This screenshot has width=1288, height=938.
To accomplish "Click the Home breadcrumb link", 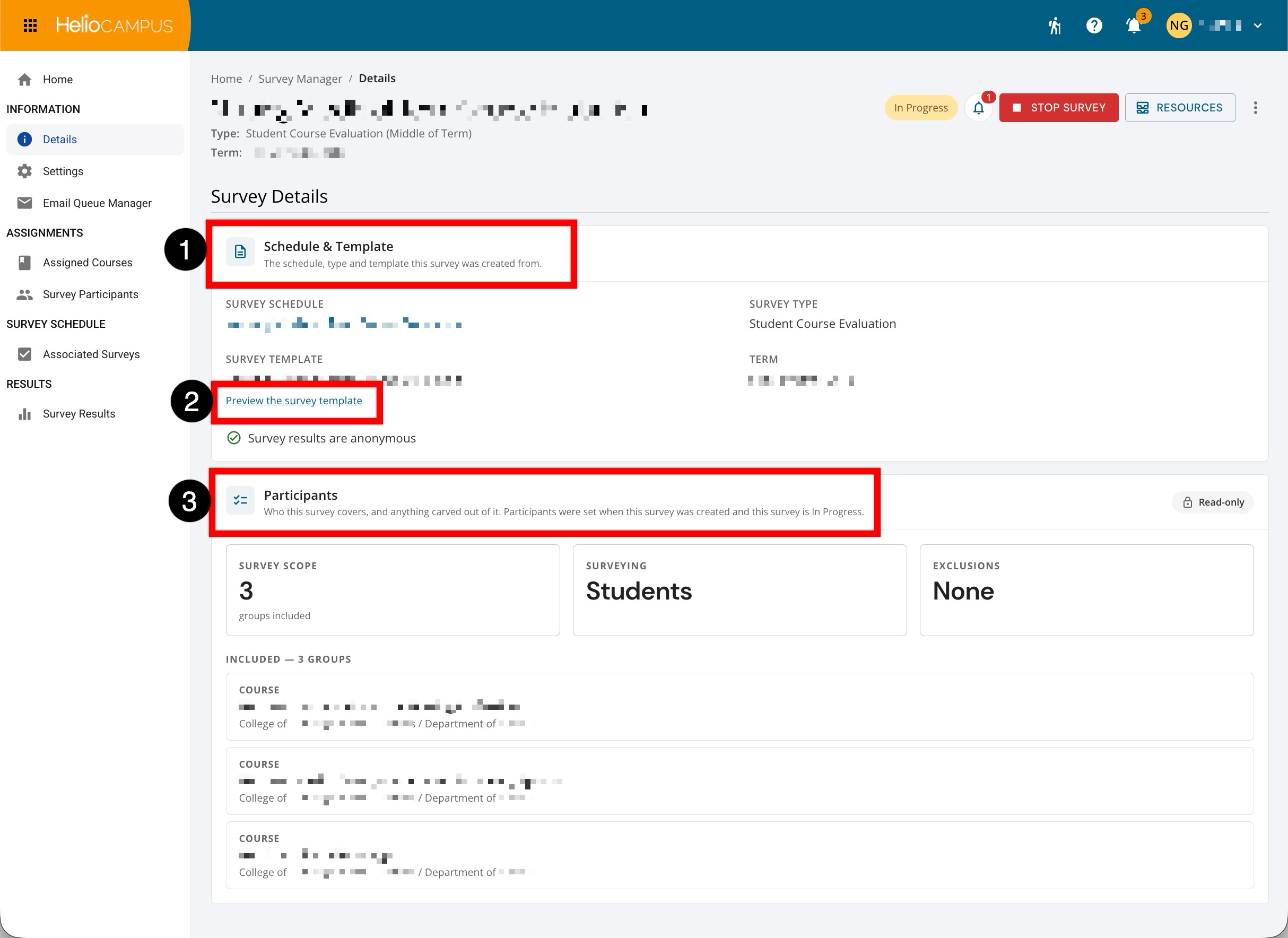I will click(226, 79).
